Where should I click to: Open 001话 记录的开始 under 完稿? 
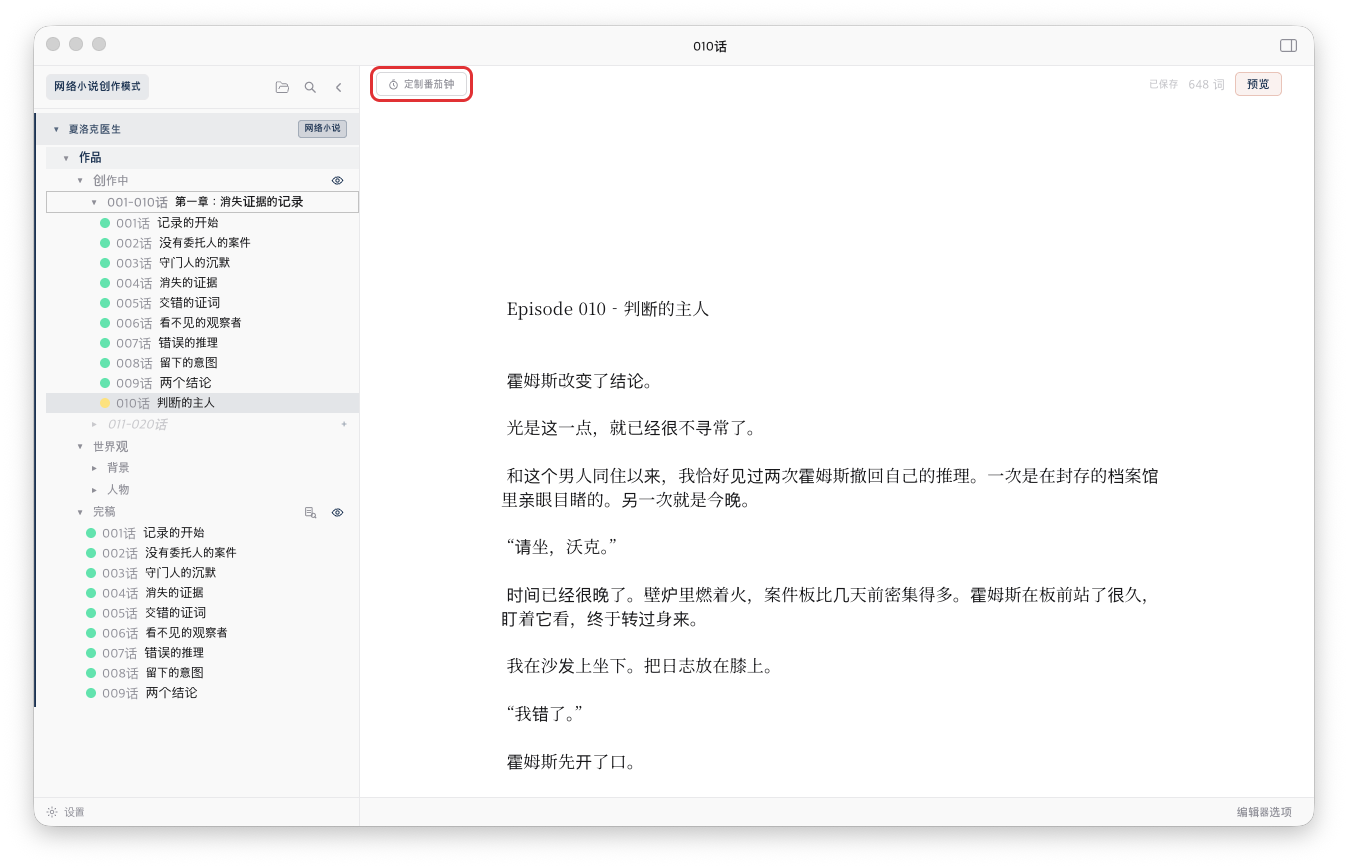(202, 533)
